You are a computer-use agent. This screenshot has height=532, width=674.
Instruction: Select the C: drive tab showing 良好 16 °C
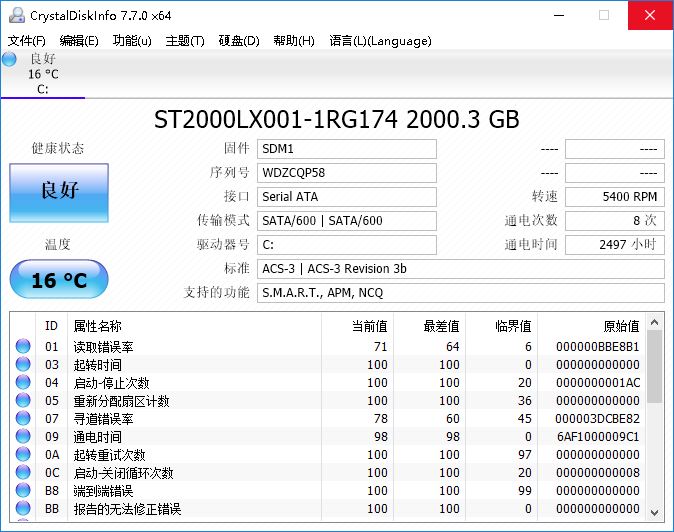coord(43,73)
